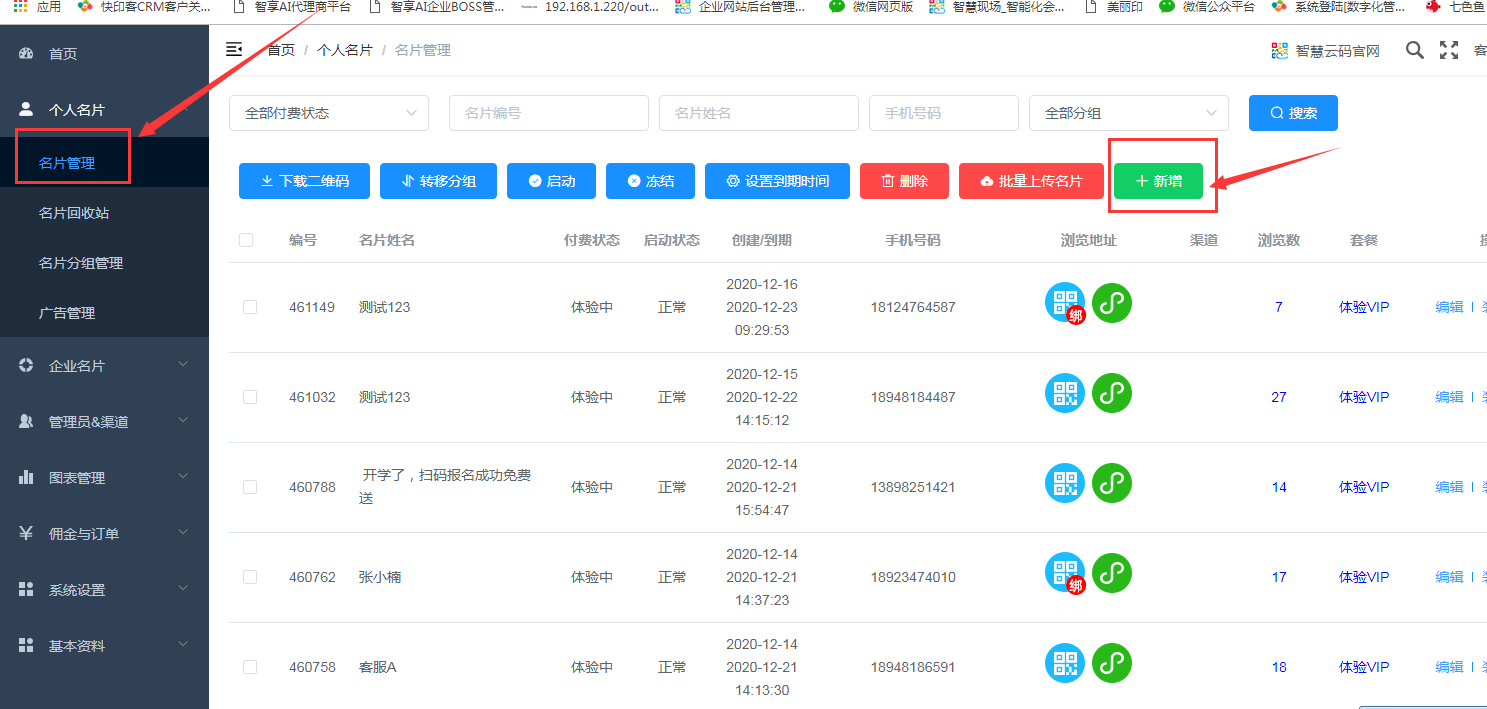Go to 名片分组管理 in sidebar

point(81,263)
